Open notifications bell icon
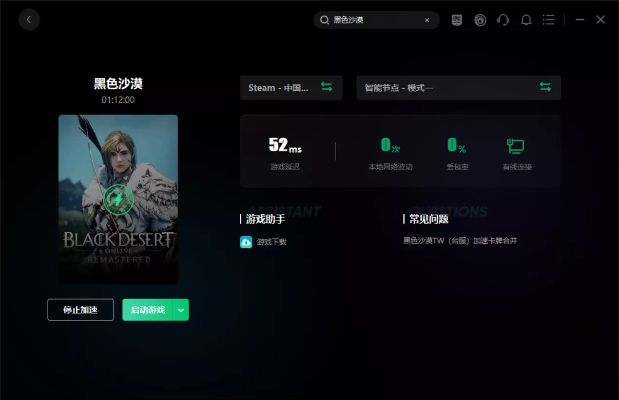 526,20
